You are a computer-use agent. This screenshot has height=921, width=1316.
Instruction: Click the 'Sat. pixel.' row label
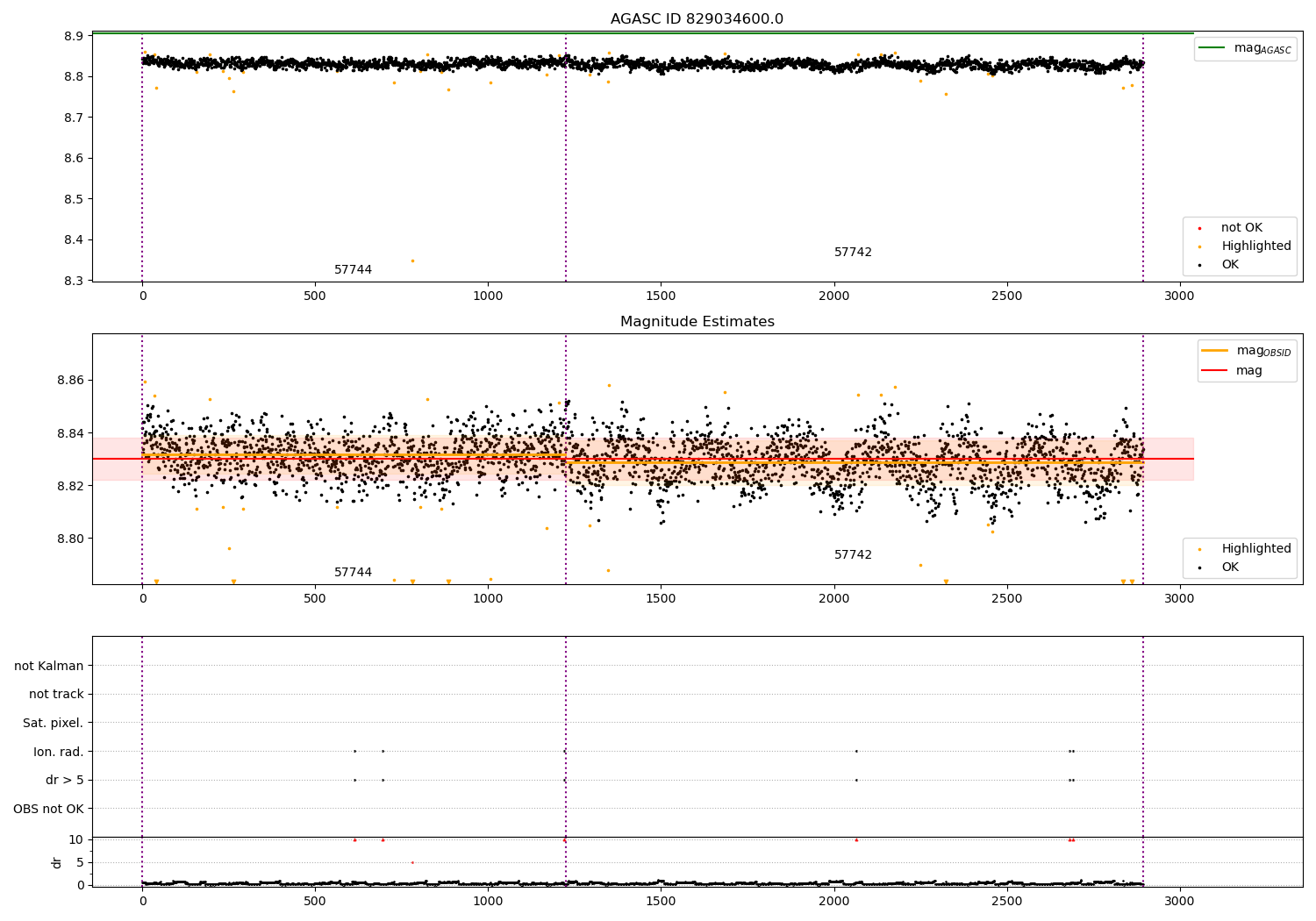[54, 723]
